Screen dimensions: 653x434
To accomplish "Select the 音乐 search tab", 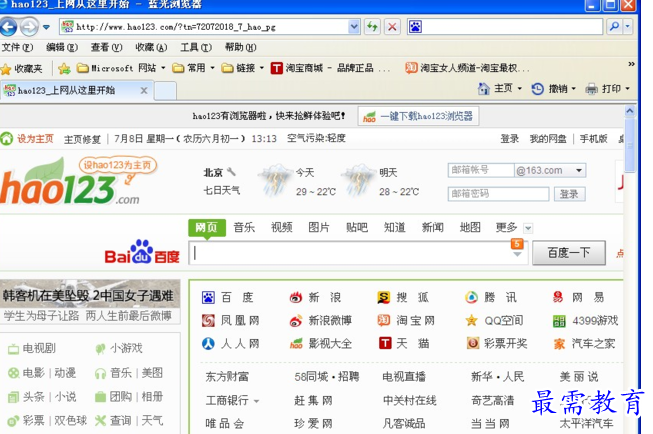I will 244,227.
